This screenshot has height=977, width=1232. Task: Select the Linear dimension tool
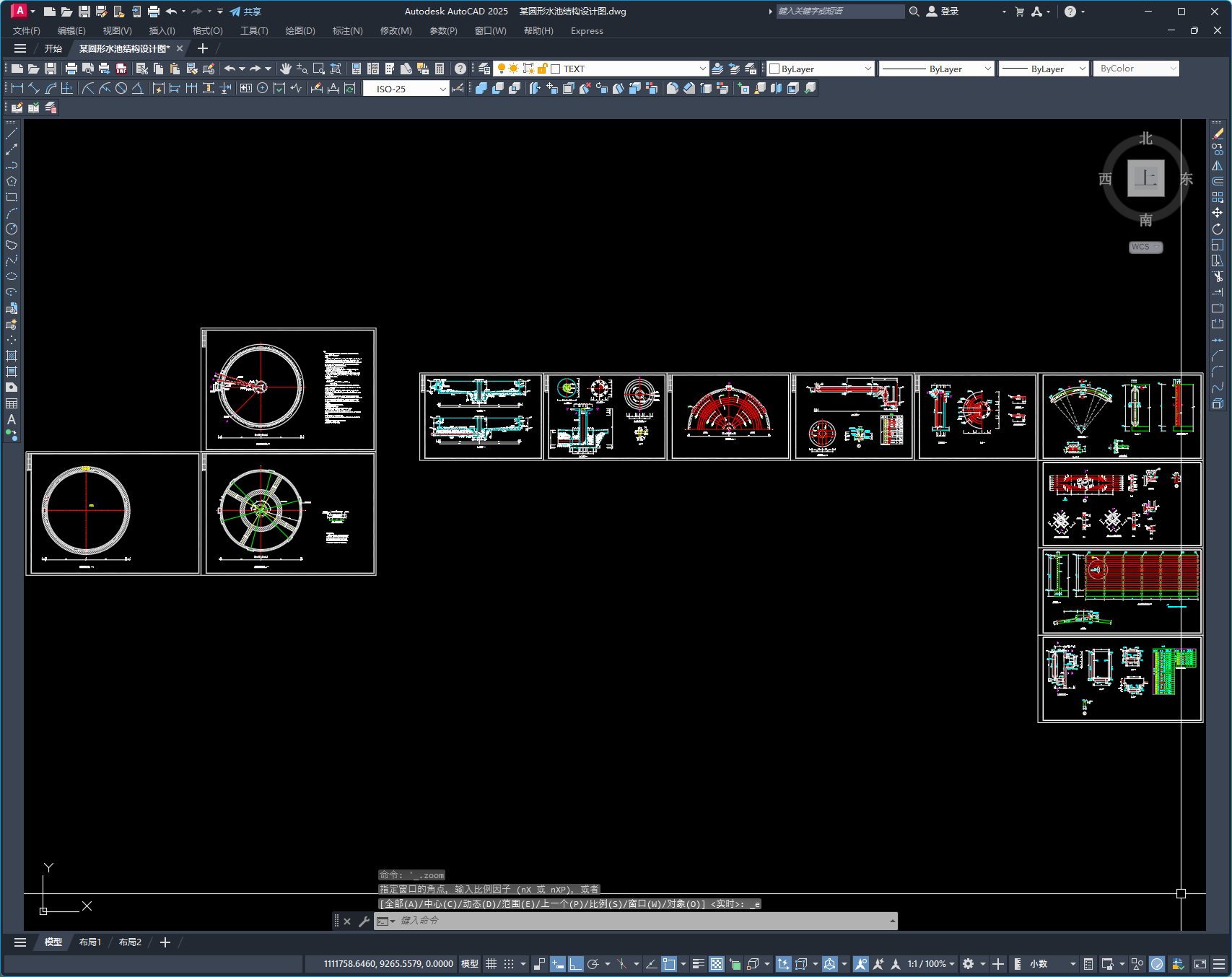tap(17, 88)
